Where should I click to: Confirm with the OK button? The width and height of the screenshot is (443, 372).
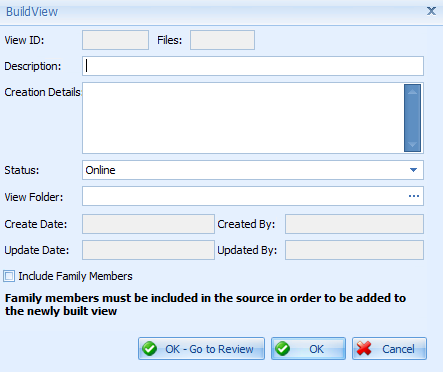pyautogui.click(x=308, y=349)
